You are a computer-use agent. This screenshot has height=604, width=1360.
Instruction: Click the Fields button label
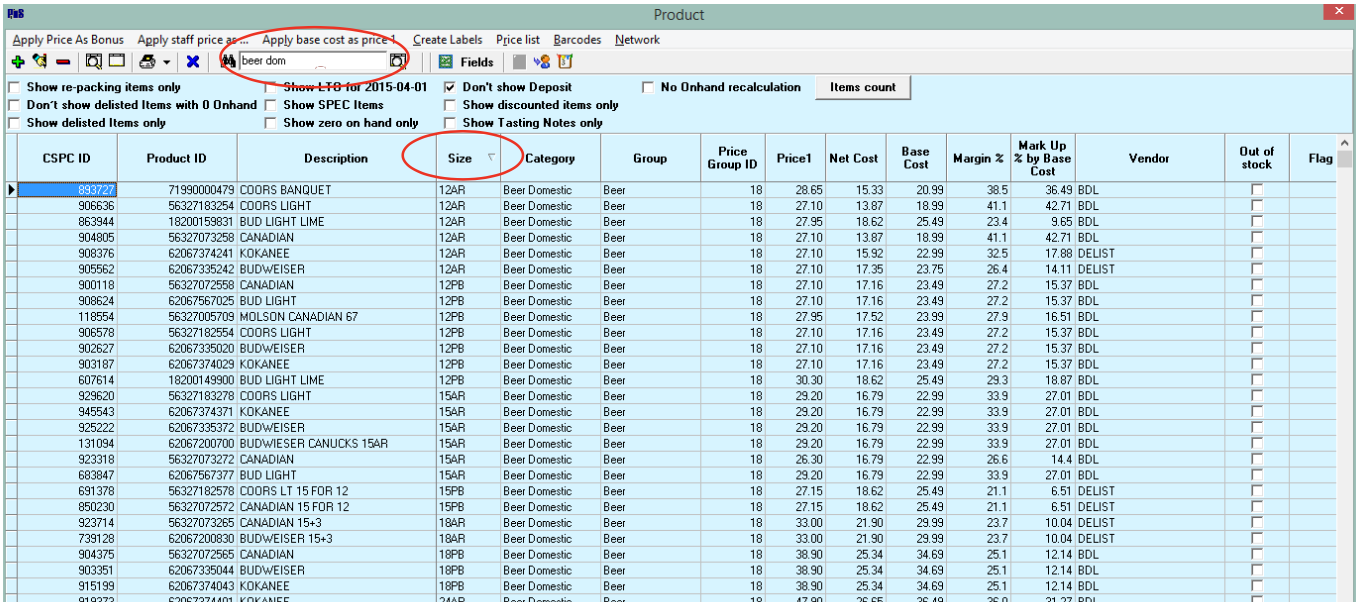[477, 62]
